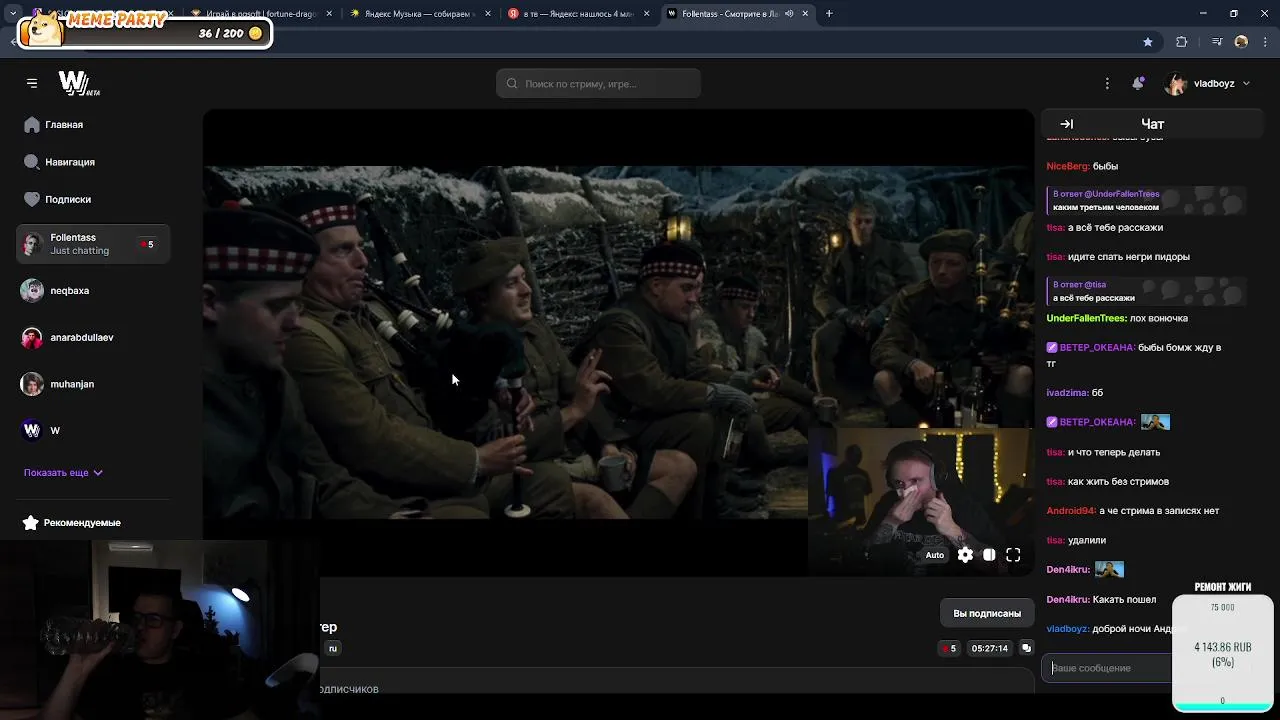Click the neqbaxa channel avatar
The width and height of the screenshot is (1280, 720).
tap(32, 291)
